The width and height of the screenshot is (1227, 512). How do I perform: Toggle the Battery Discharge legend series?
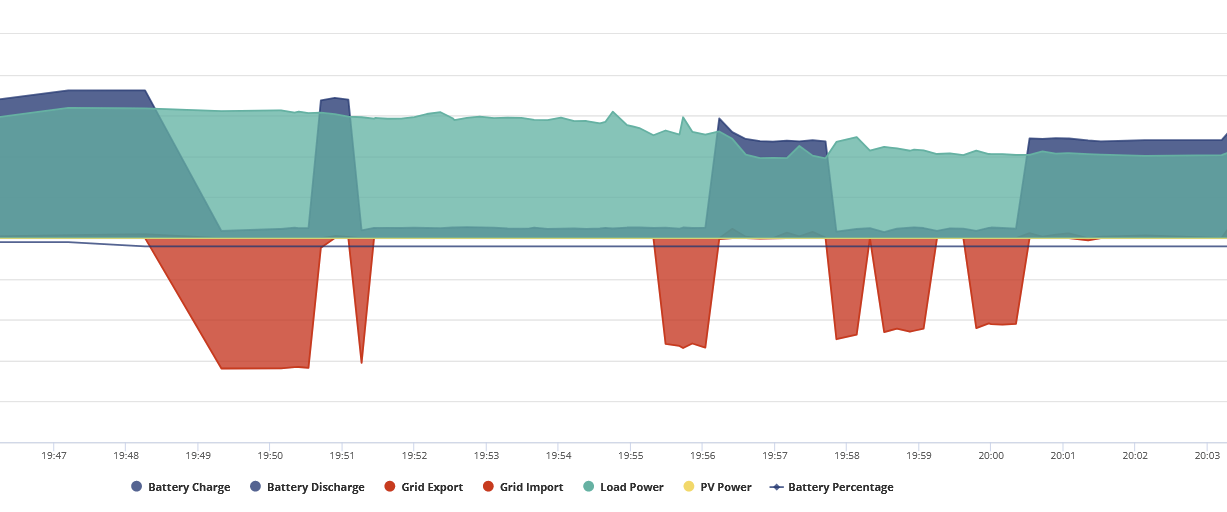tap(307, 487)
